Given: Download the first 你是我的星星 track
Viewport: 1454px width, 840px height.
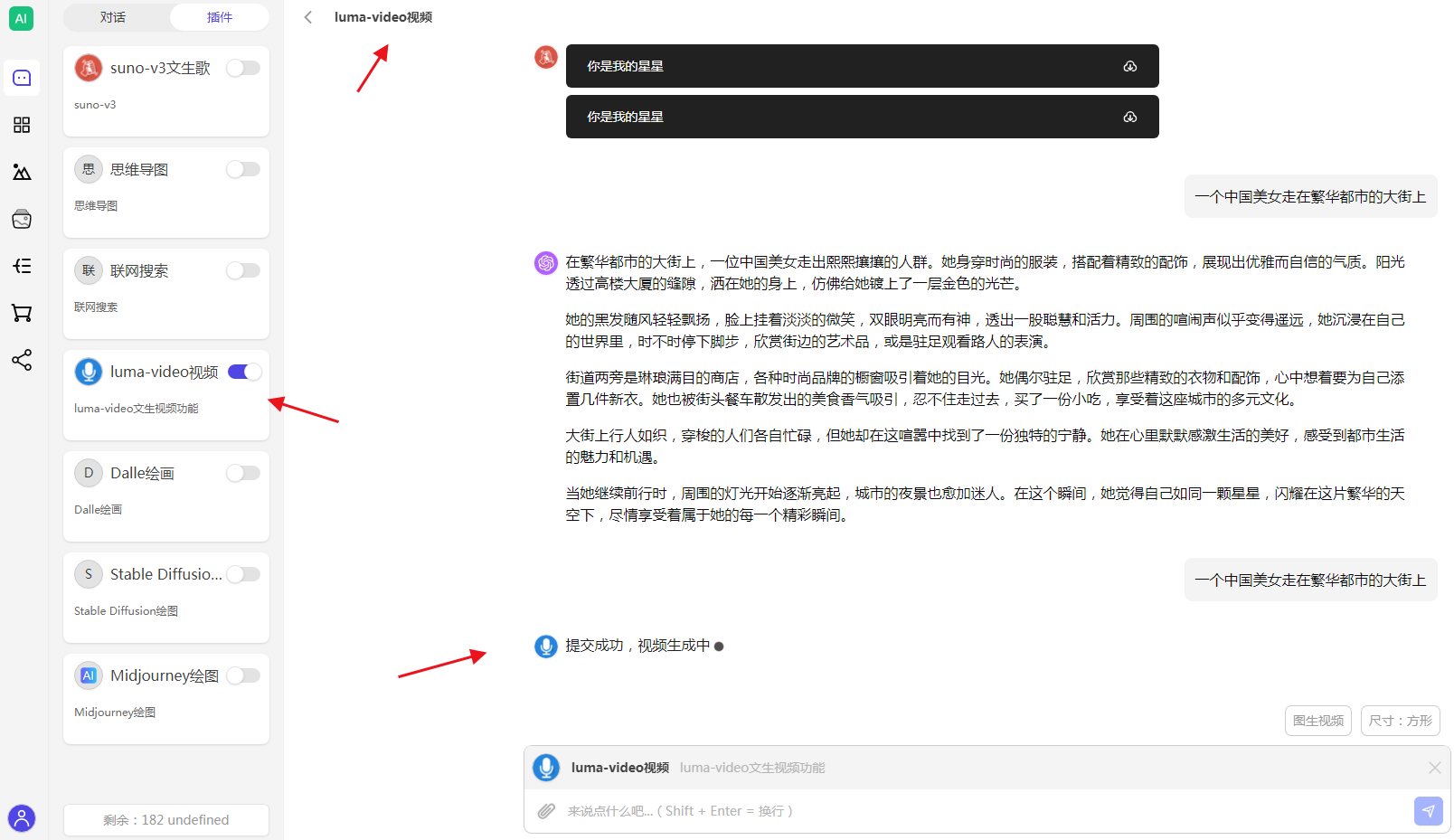Looking at the screenshot, I should tap(1130, 66).
